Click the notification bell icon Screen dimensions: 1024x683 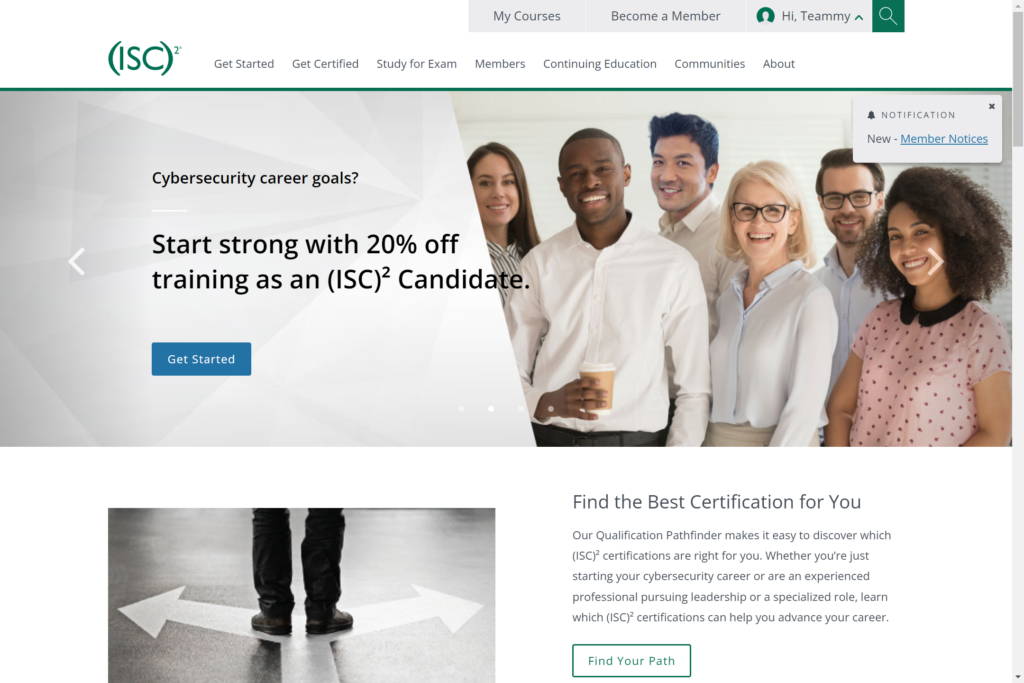(871, 115)
